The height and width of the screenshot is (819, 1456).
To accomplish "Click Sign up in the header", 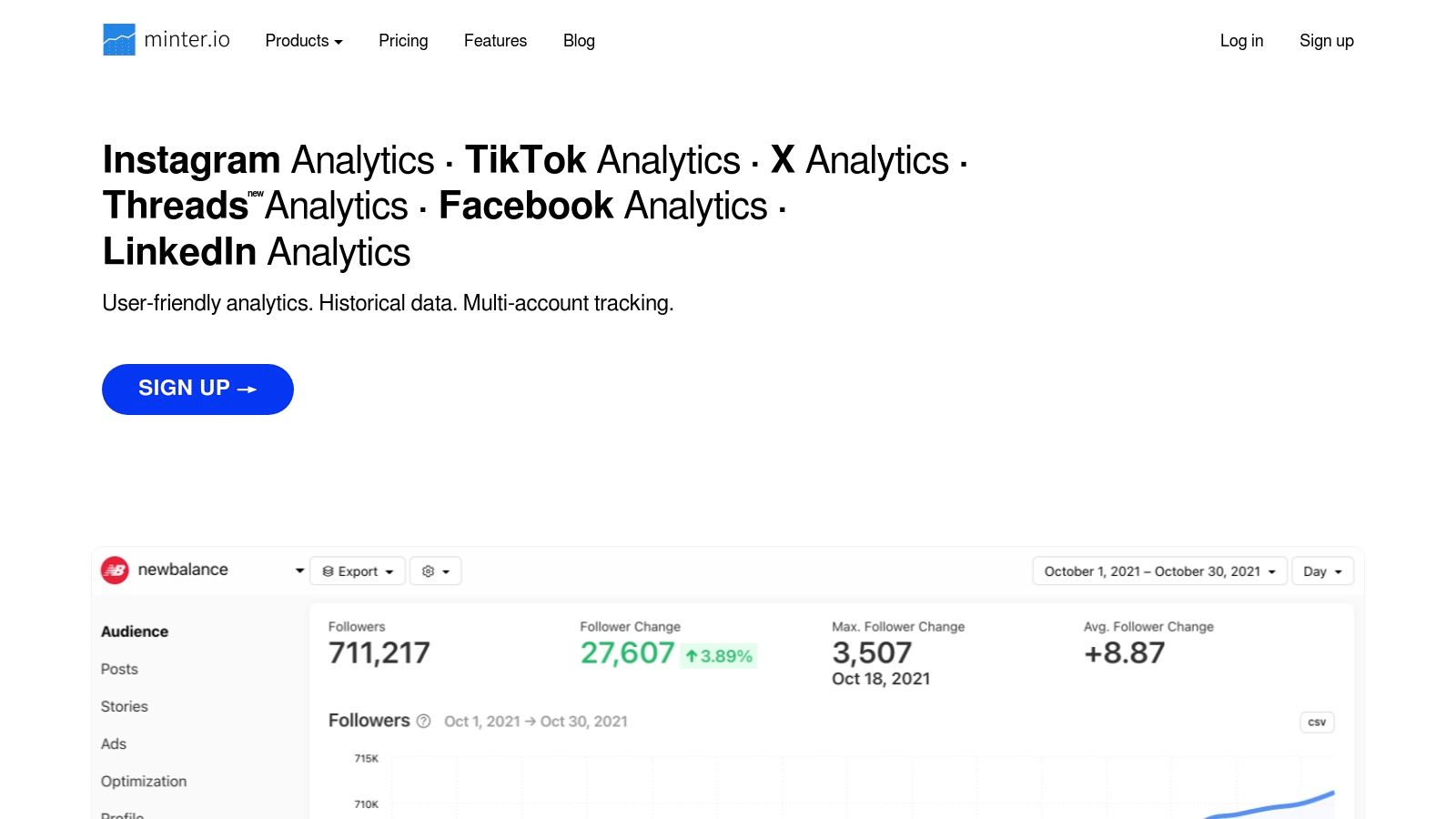I will (x=1326, y=41).
